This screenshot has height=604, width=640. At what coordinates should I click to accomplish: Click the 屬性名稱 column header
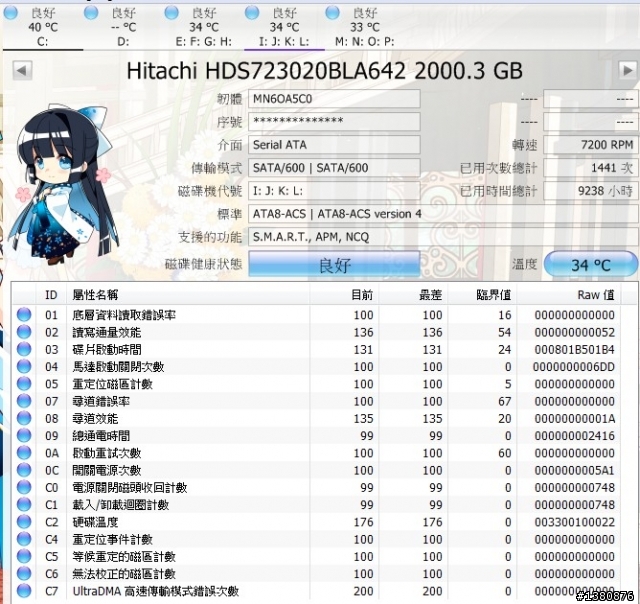(x=188, y=295)
